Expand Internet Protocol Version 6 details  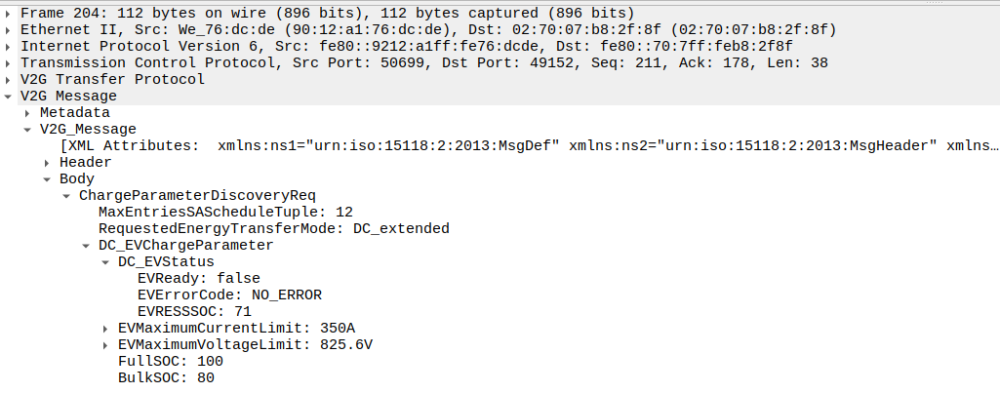click(7, 47)
